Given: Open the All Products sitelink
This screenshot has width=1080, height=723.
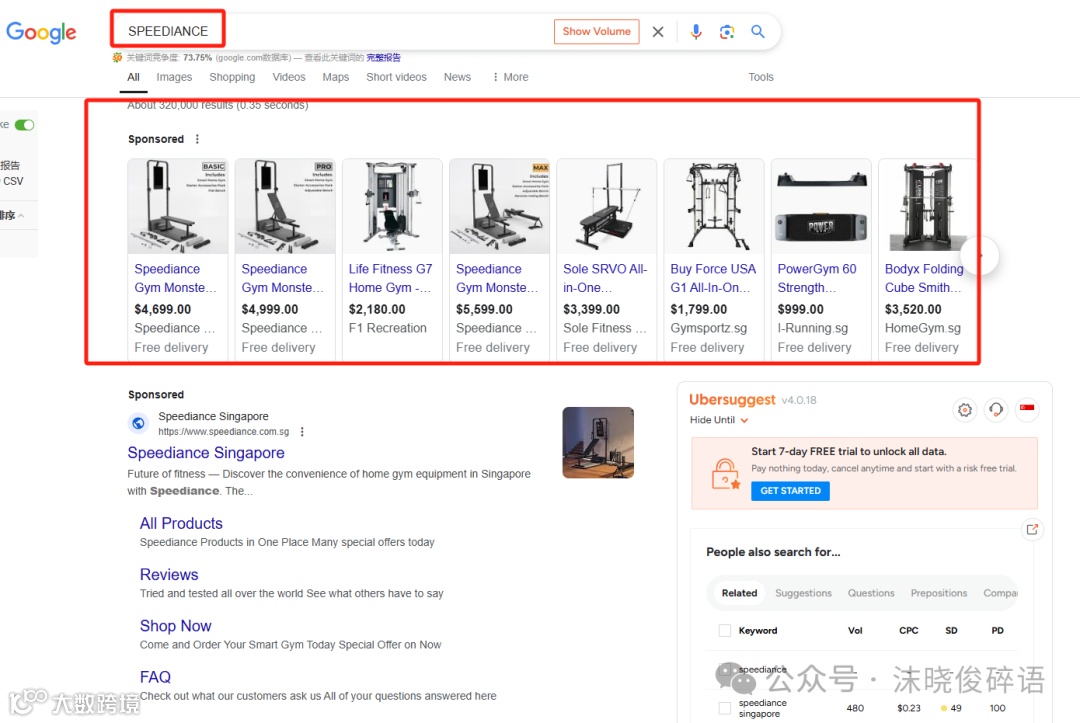Looking at the screenshot, I should 181,523.
